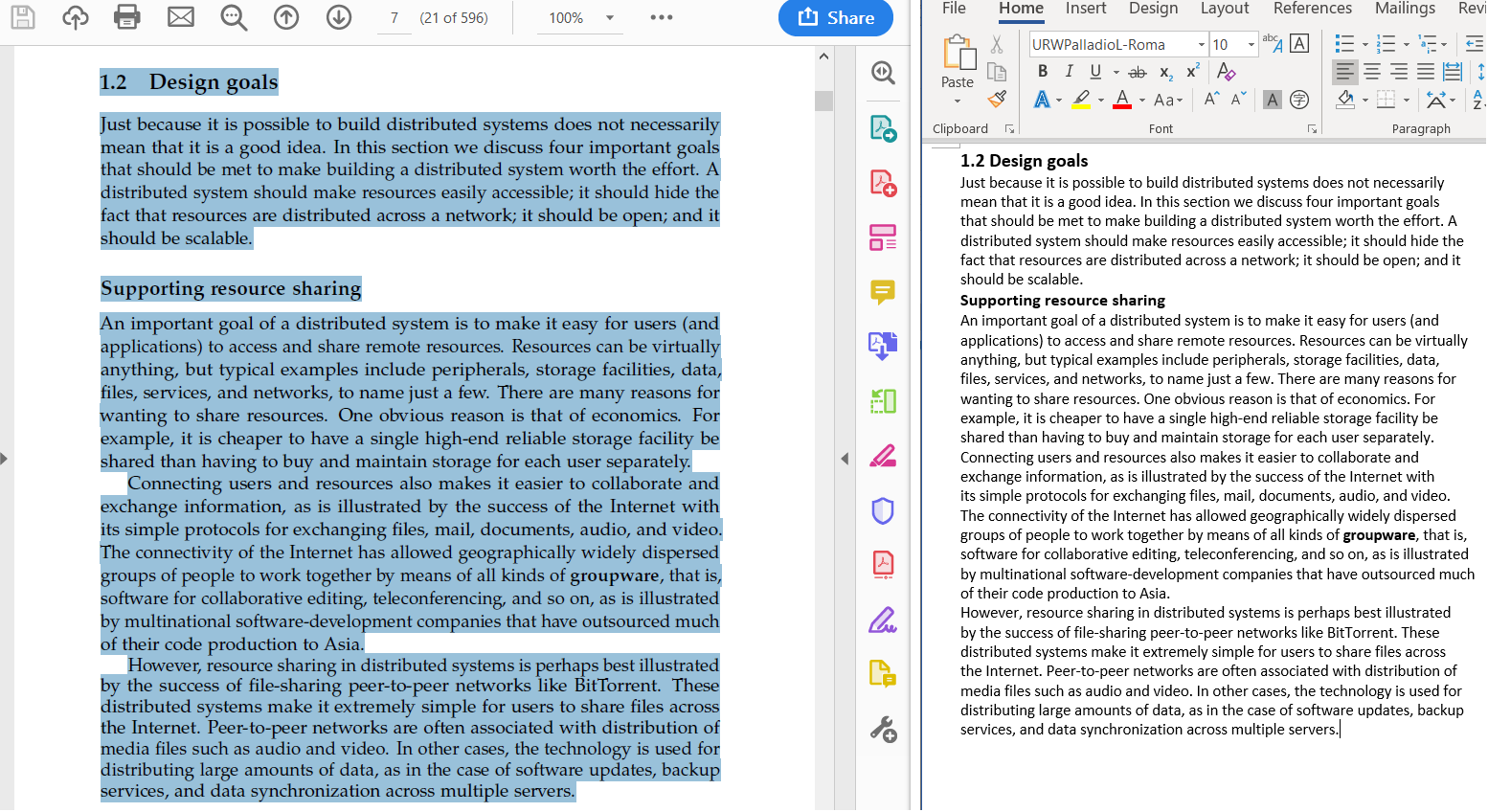Open the Paste options dropdown arrow

pos(958,101)
